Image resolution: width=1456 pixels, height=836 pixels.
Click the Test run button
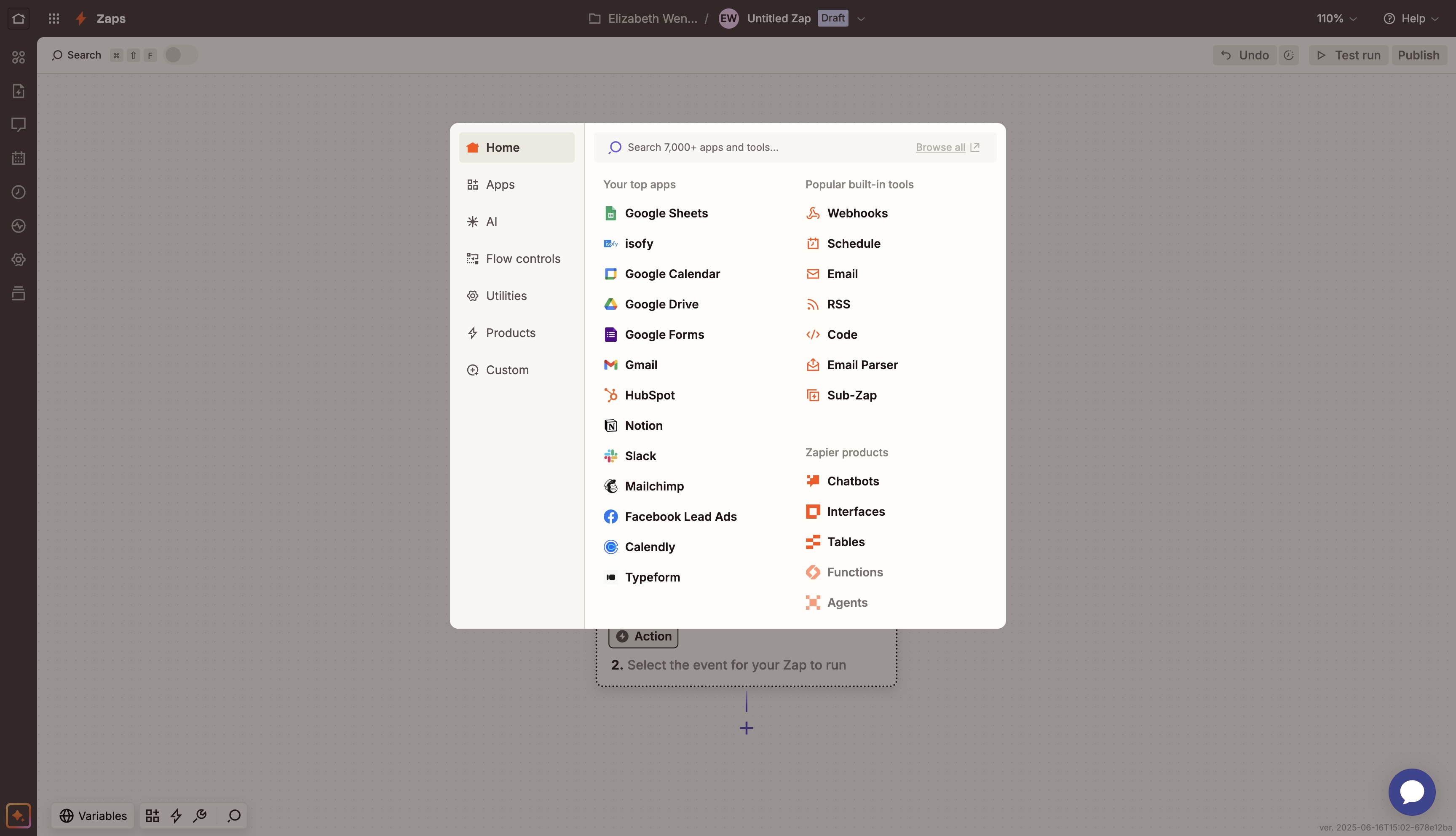[1348, 55]
